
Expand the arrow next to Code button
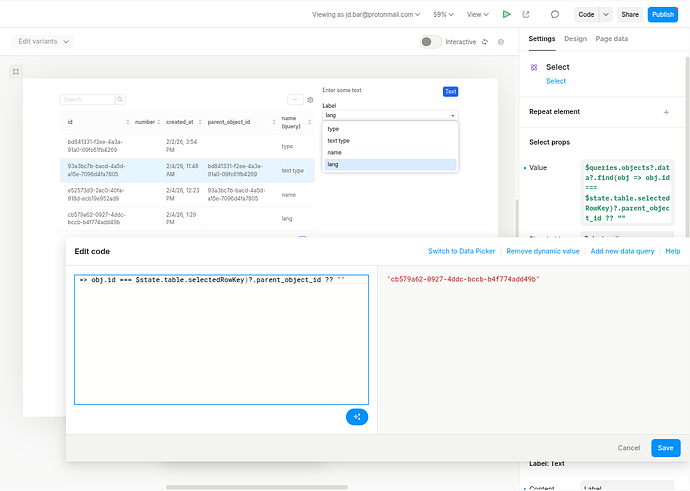604,14
